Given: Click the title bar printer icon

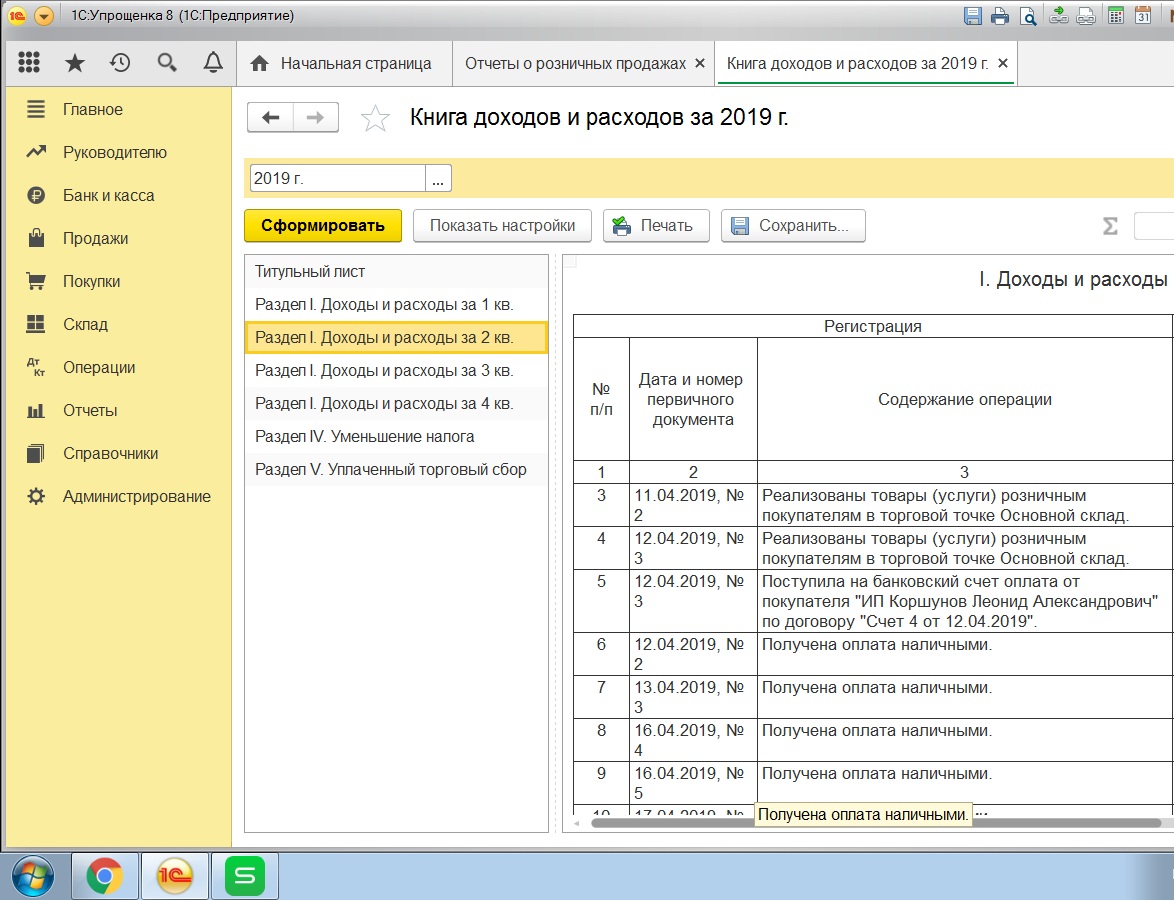Looking at the screenshot, I should 1000,16.
